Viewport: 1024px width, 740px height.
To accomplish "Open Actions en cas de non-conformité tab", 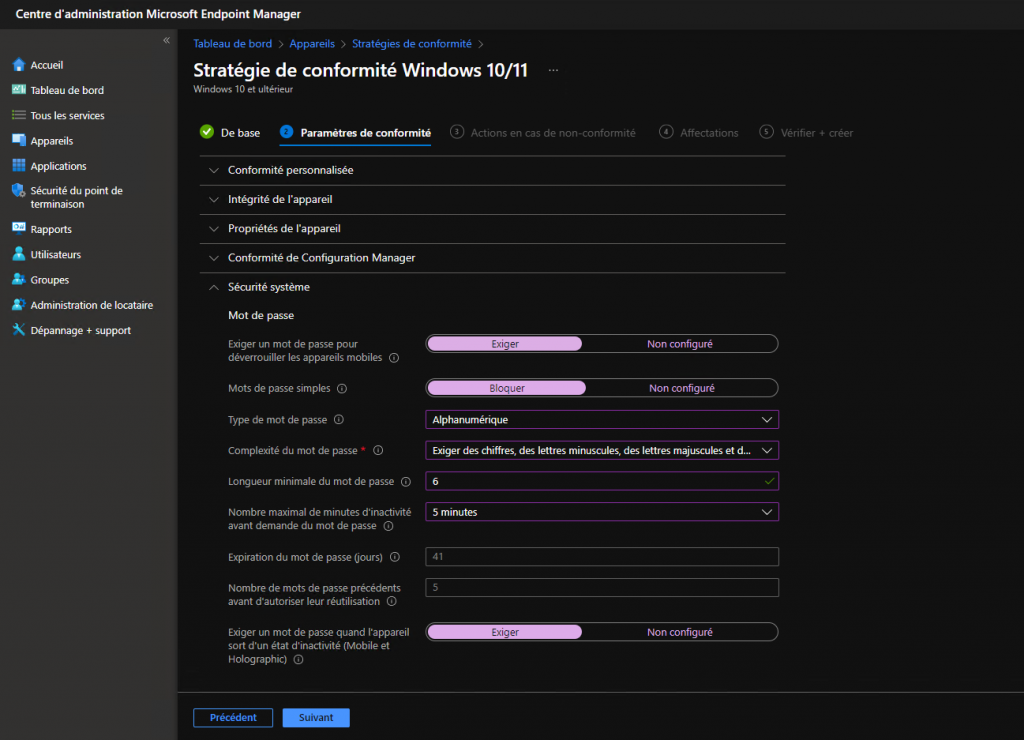I will [x=543, y=133].
